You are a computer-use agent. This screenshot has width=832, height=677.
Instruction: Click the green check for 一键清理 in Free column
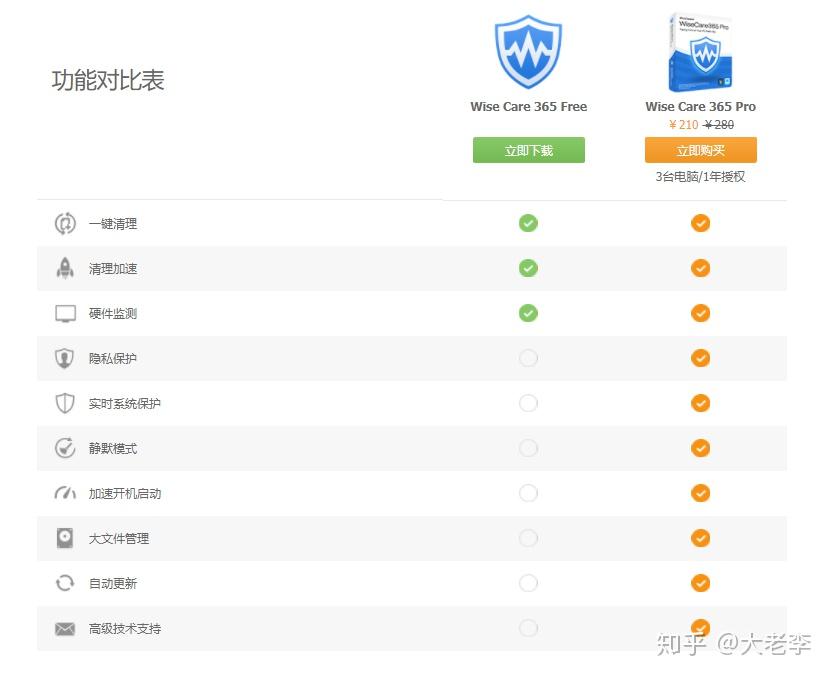528,223
